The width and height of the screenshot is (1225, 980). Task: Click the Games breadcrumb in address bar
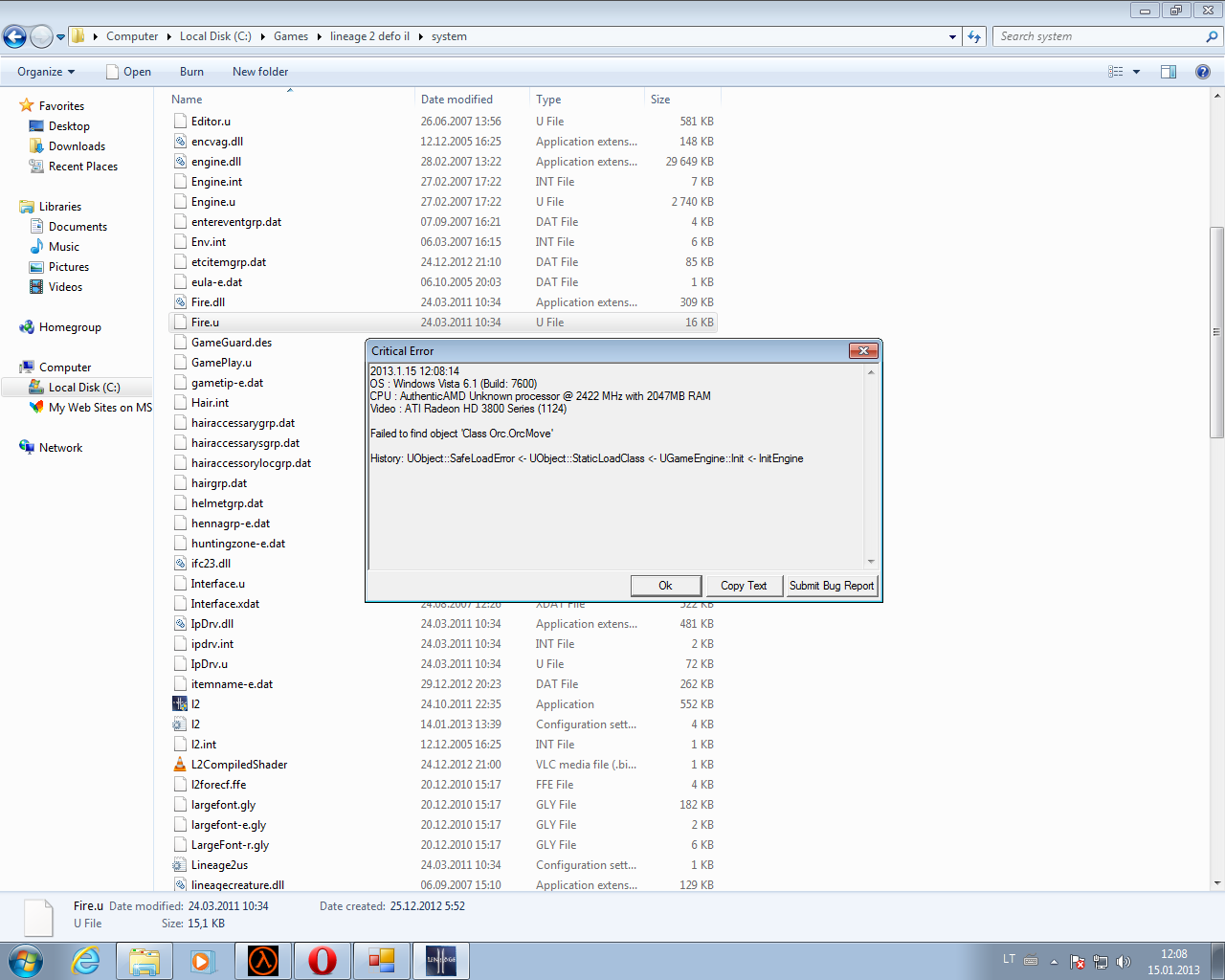point(291,36)
